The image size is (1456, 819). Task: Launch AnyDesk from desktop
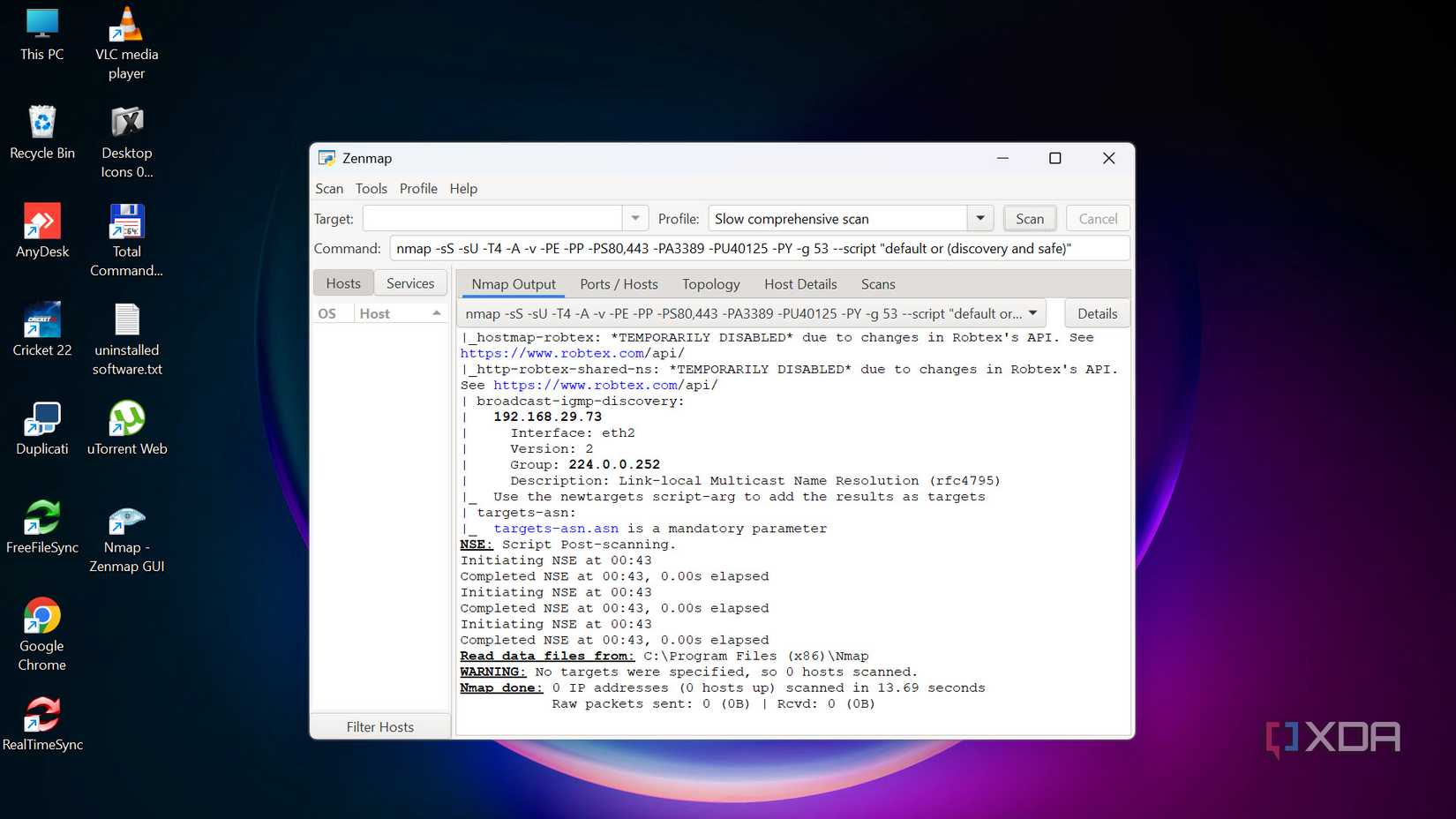42,231
